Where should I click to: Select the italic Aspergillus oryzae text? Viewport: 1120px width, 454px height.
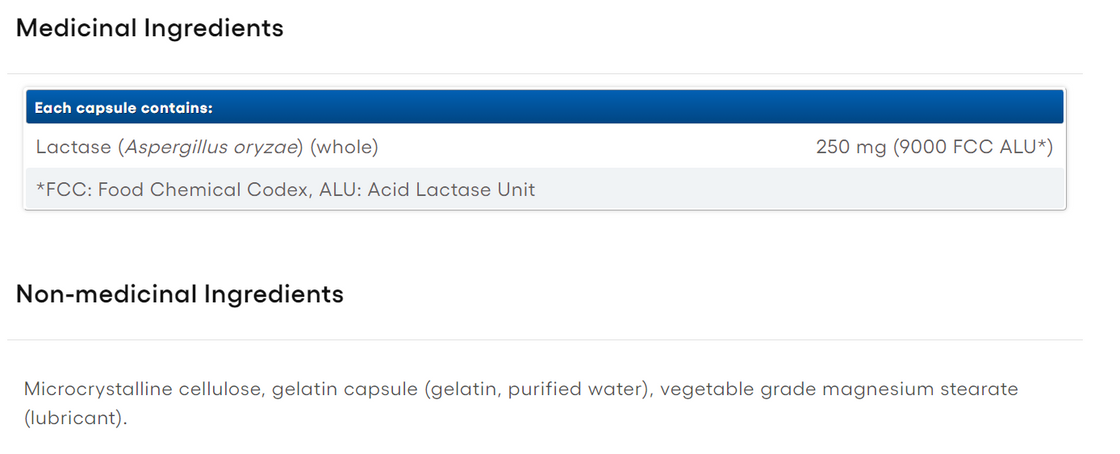[x=211, y=148]
